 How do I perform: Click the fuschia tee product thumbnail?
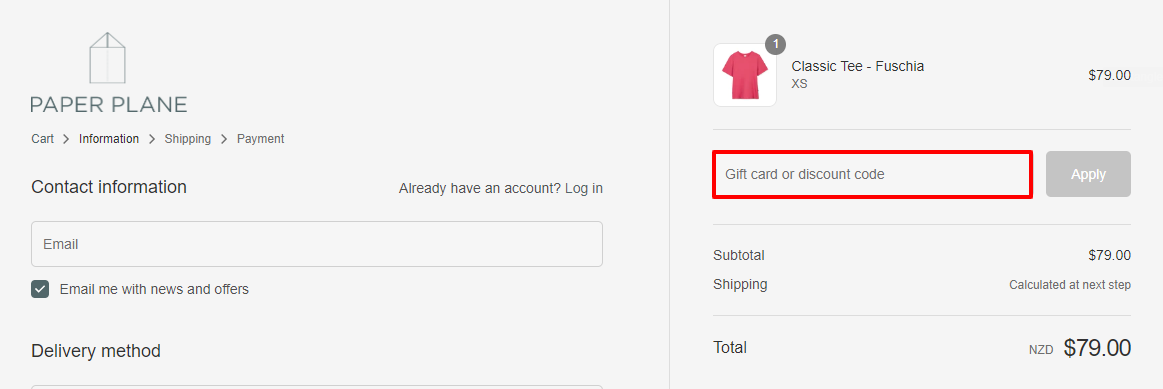(745, 75)
